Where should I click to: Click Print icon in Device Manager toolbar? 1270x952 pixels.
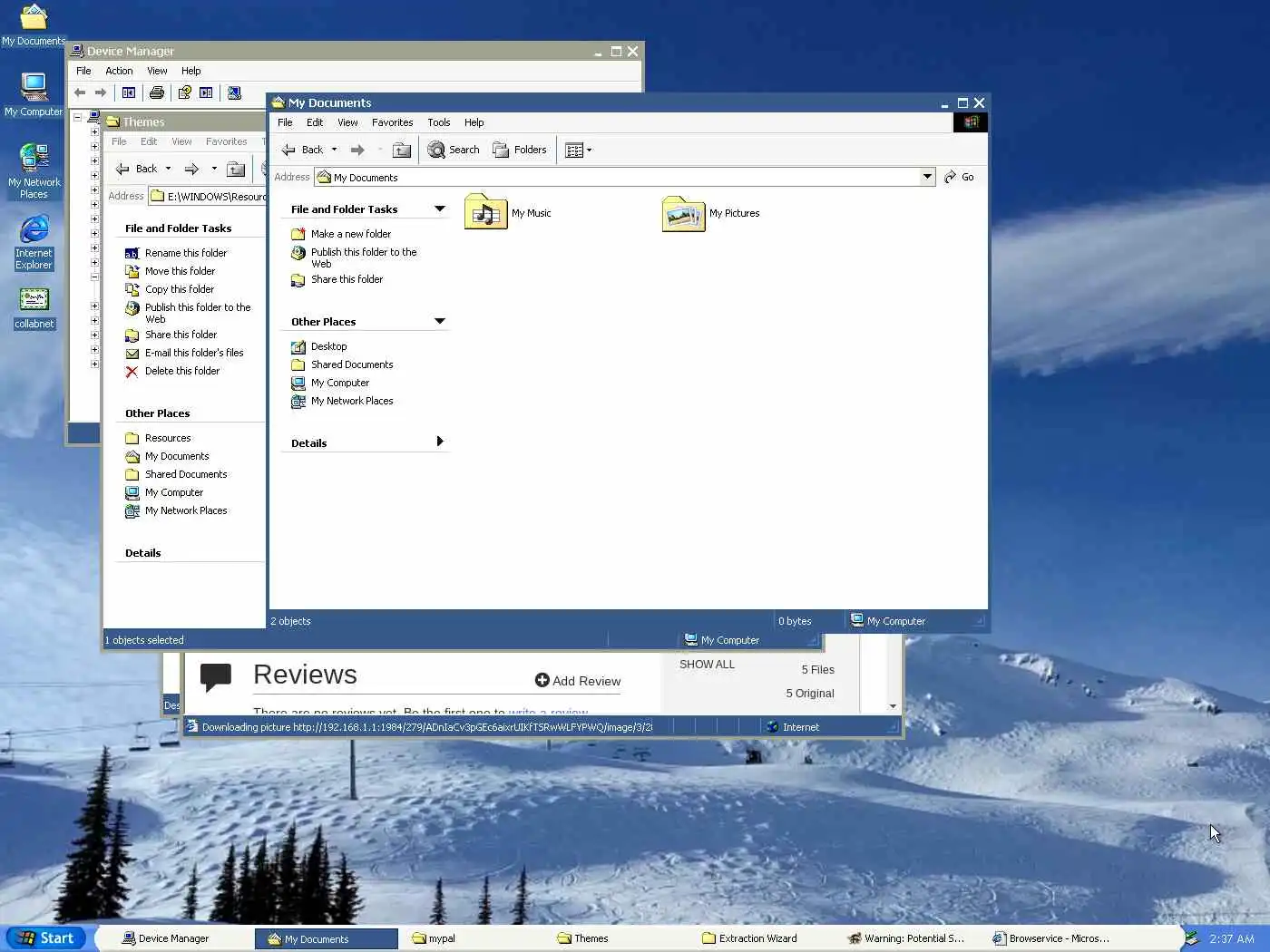[157, 92]
